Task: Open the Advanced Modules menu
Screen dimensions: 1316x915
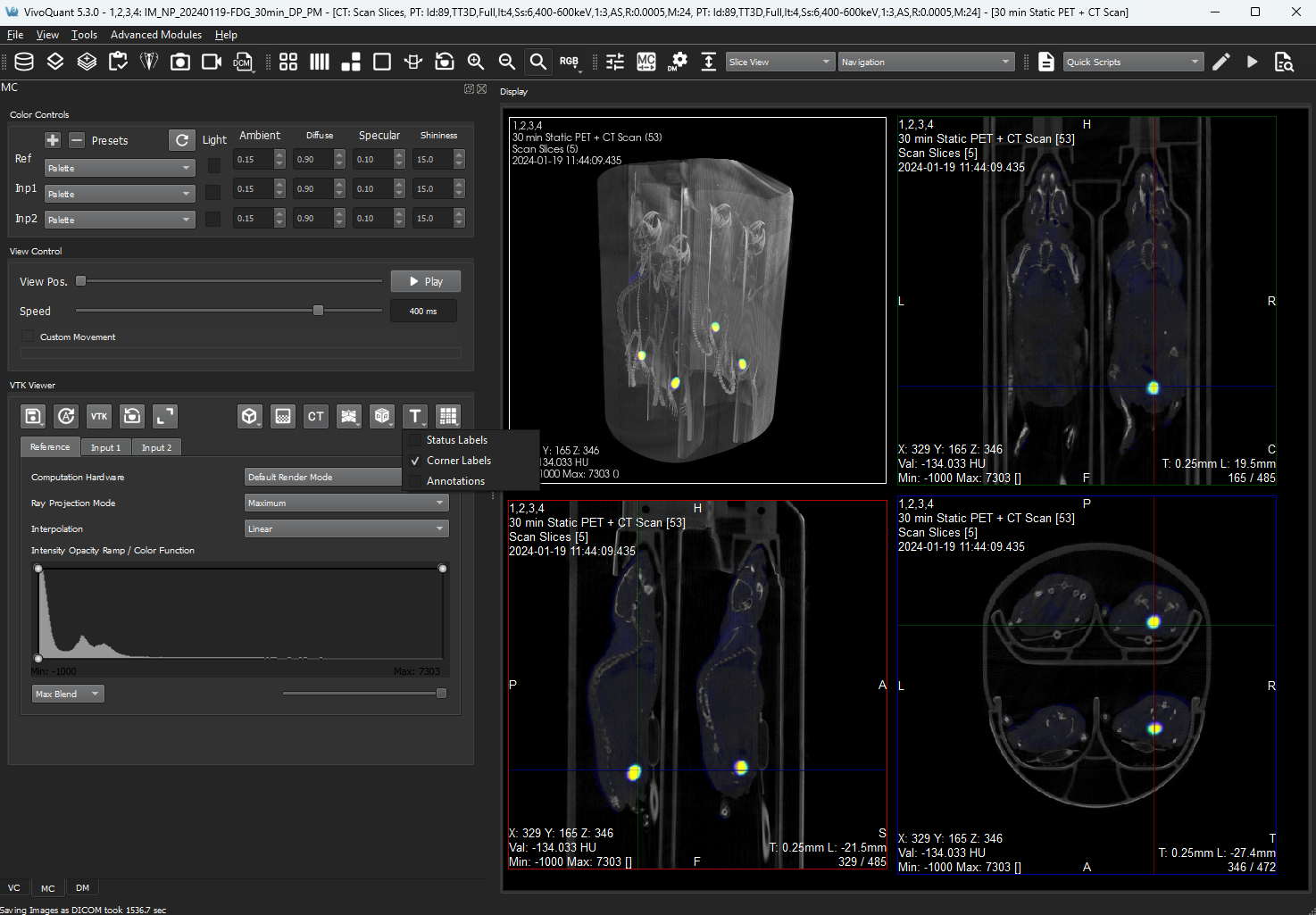Action: pyautogui.click(x=156, y=35)
